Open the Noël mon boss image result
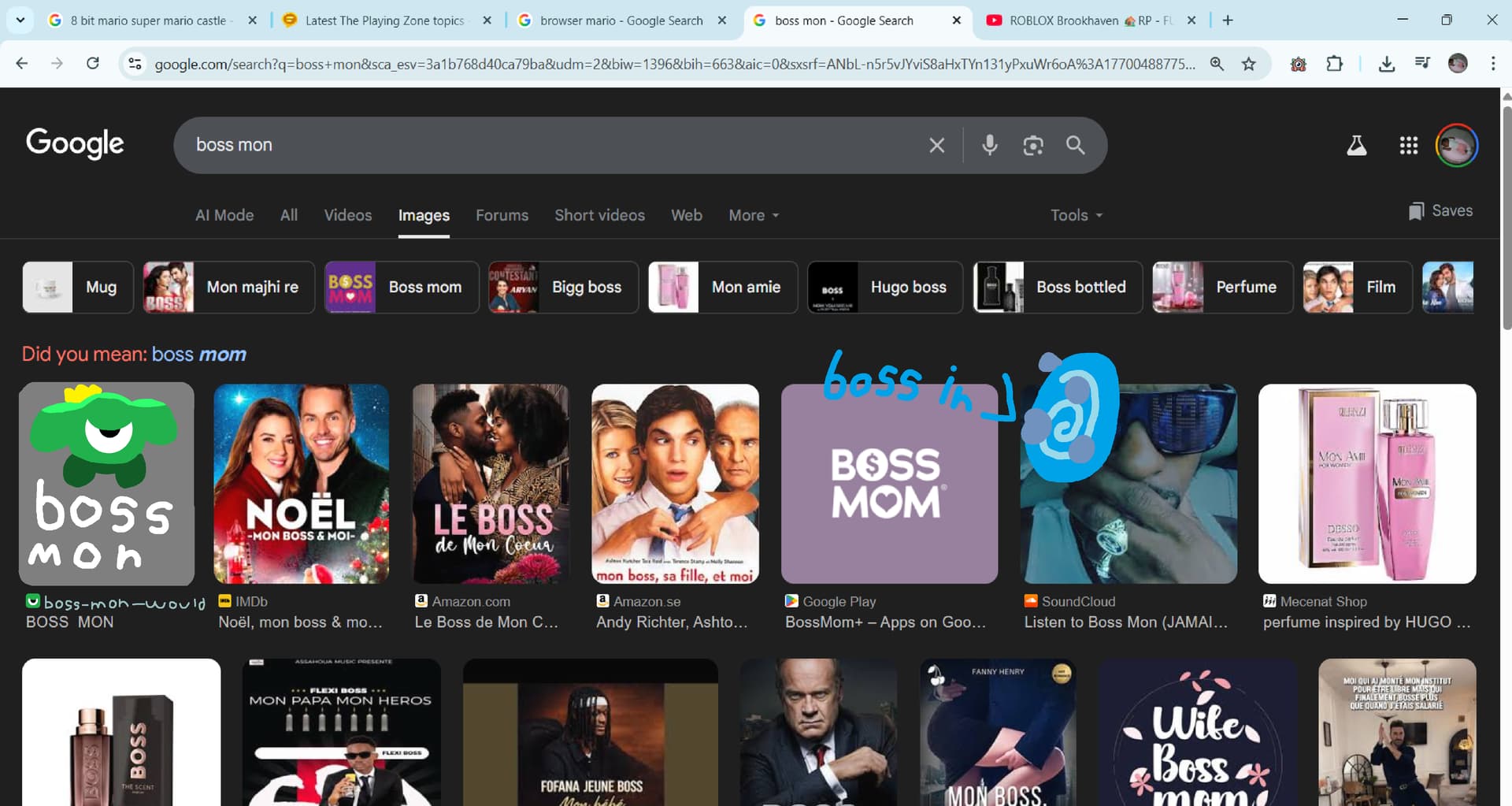This screenshot has width=1512, height=806. tap(301, 483)
